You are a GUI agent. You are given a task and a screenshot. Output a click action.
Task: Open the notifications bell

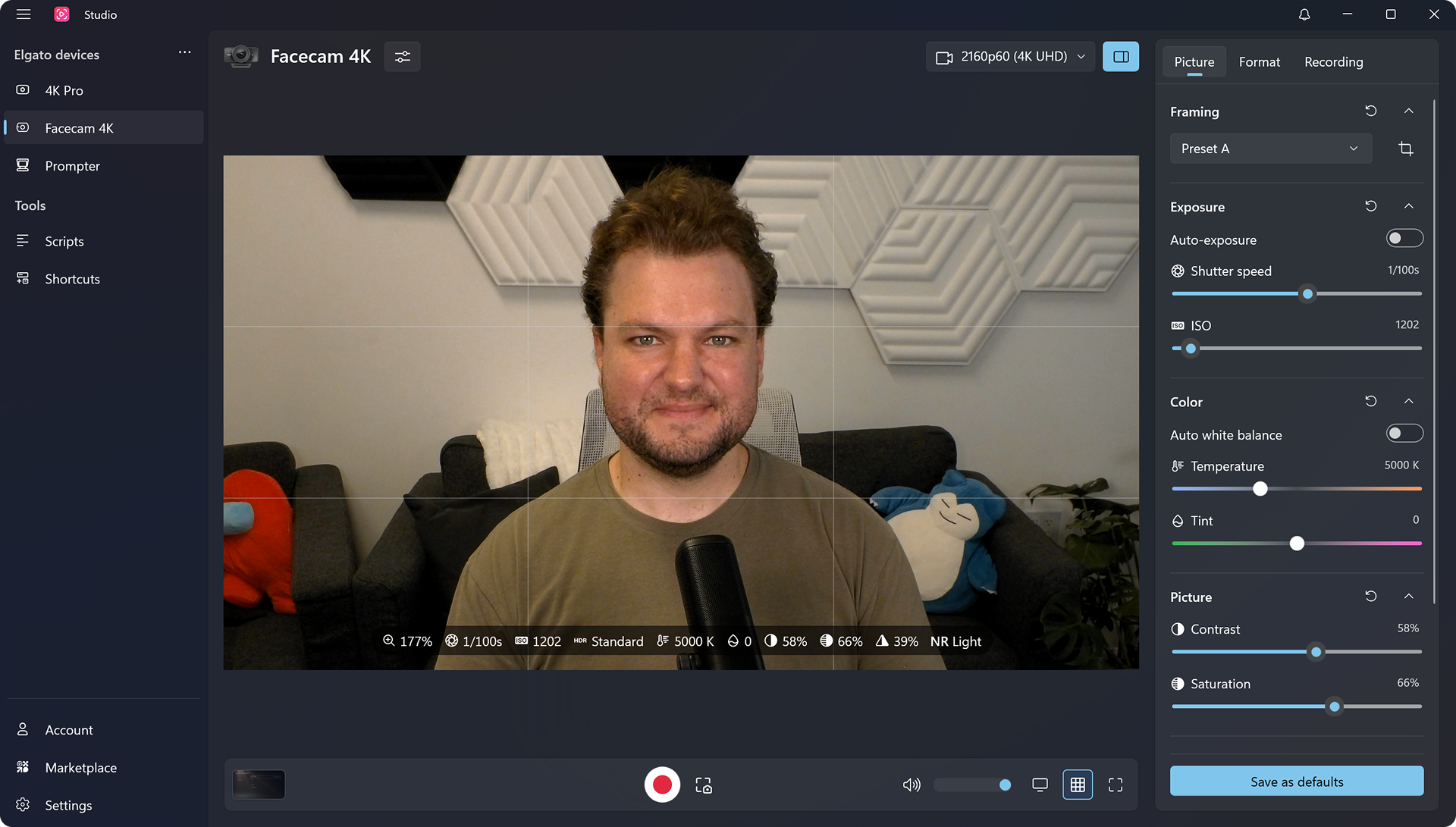pos(1304,14)
